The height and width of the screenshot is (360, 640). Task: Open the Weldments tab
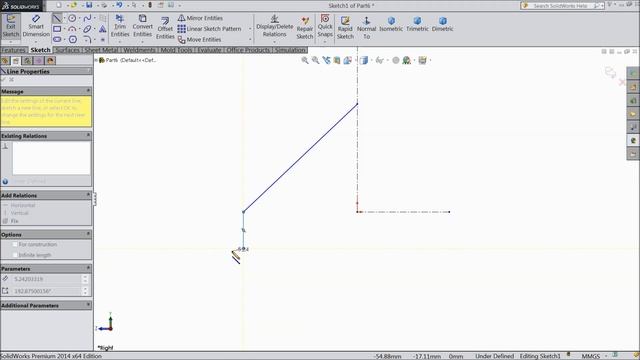pyautogui.click(x=139, y=50)
